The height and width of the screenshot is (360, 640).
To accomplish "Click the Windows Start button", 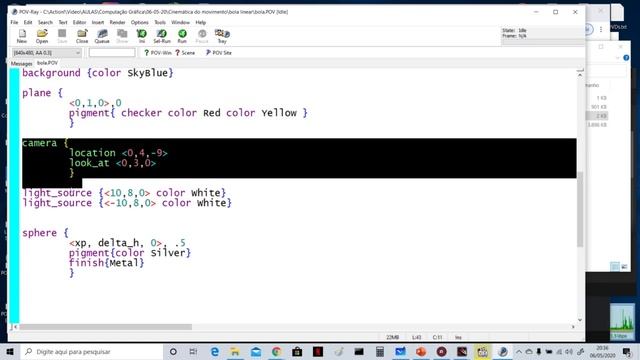I will coord(10,351).
